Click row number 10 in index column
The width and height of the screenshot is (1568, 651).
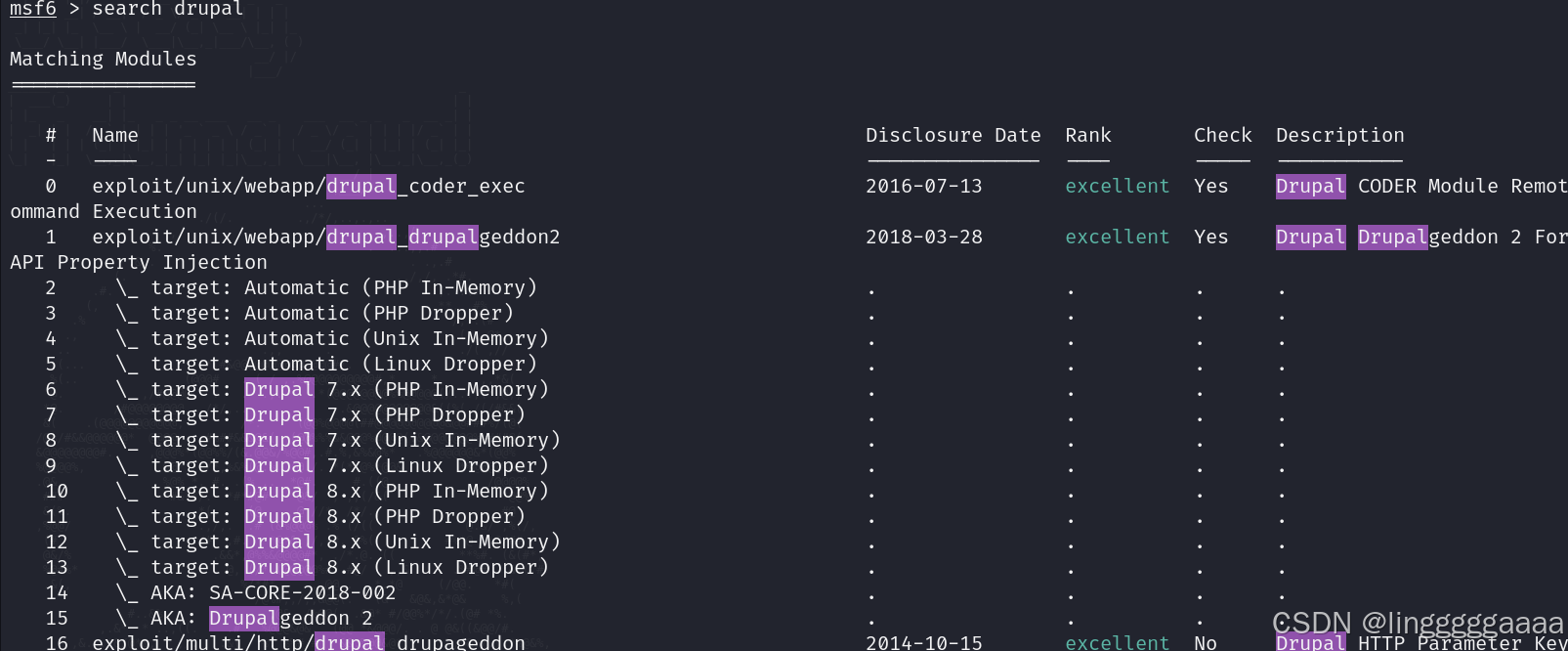point(57,492)
